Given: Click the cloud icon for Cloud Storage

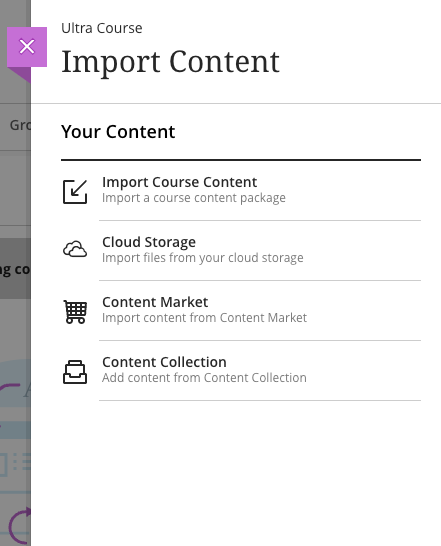Looking at the screenshot, I should click(x=75, y=249).
